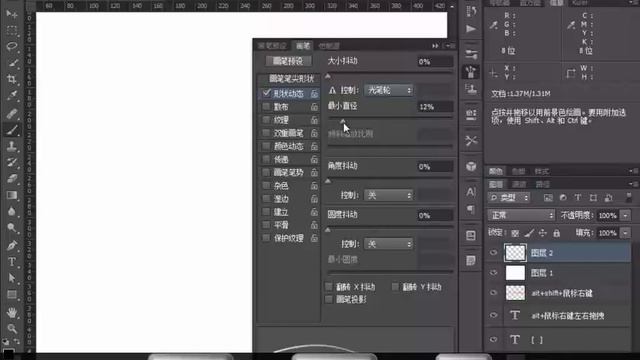Viewport: 640px width, 360px height.
Task: Open 控制 dropdown under 圆度抖动
Action: click(x=388, y=244)
